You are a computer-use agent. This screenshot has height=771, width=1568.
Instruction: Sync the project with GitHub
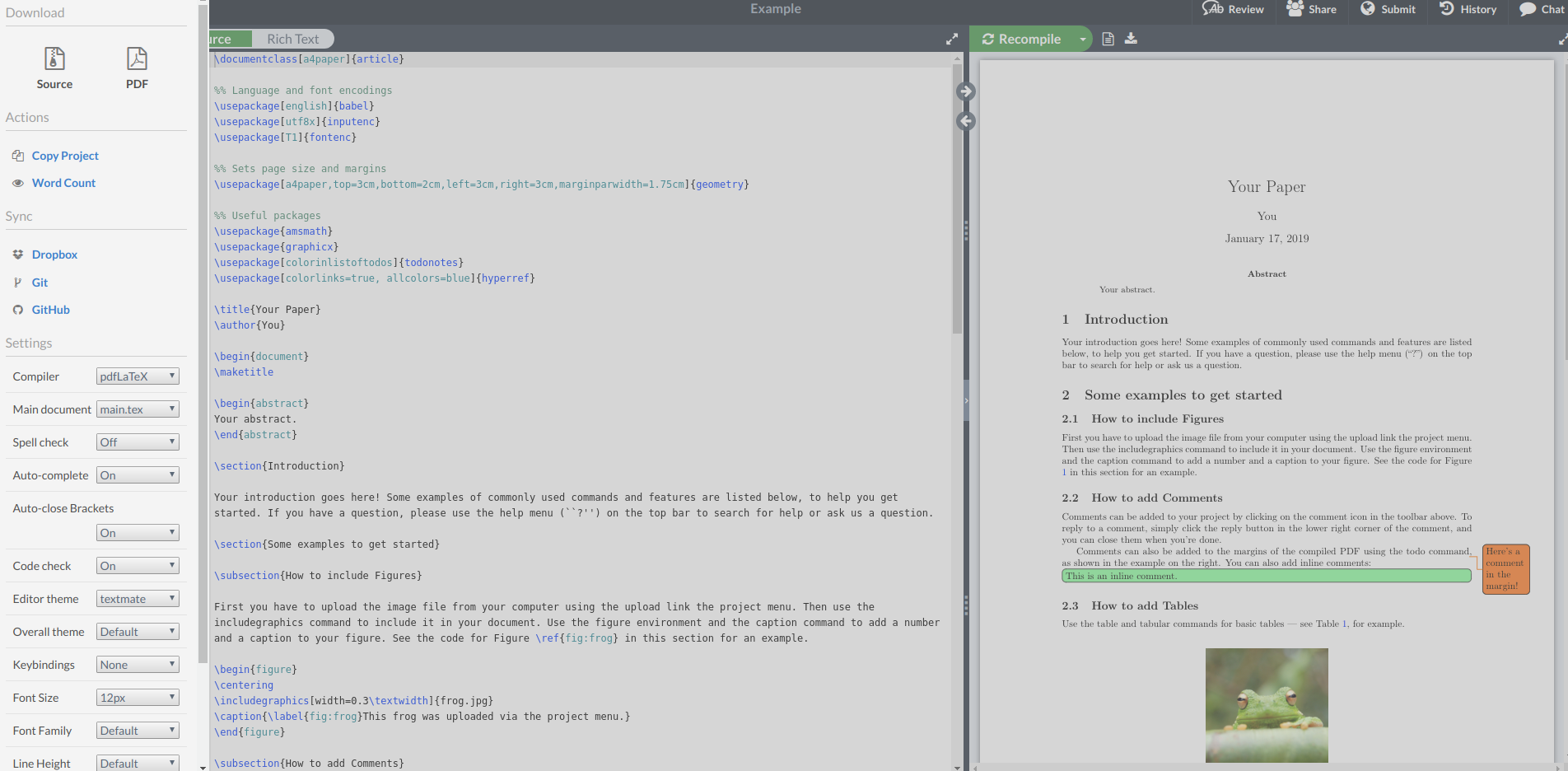click(x=49, y=309)
